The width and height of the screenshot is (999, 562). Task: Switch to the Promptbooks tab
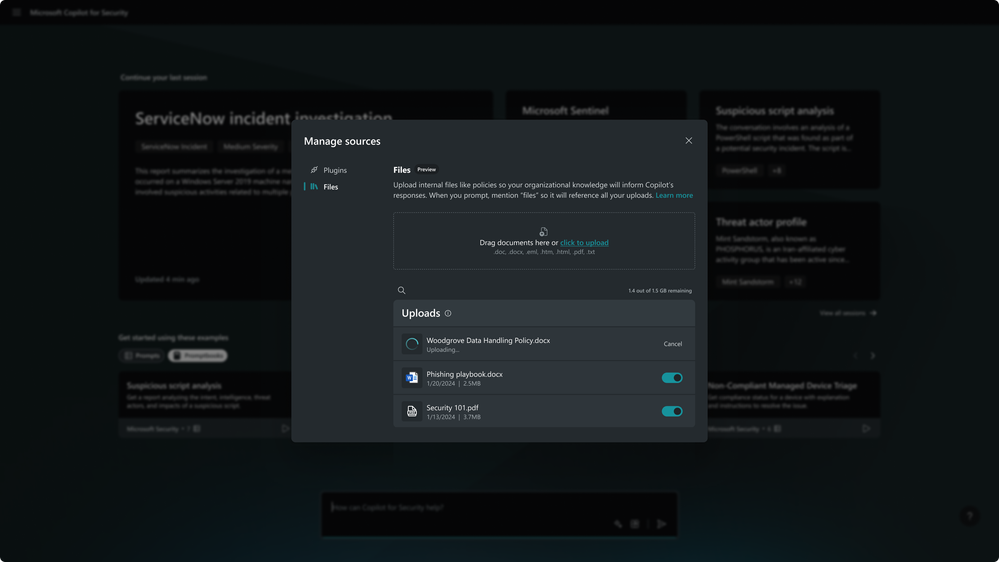pos(198,356)
